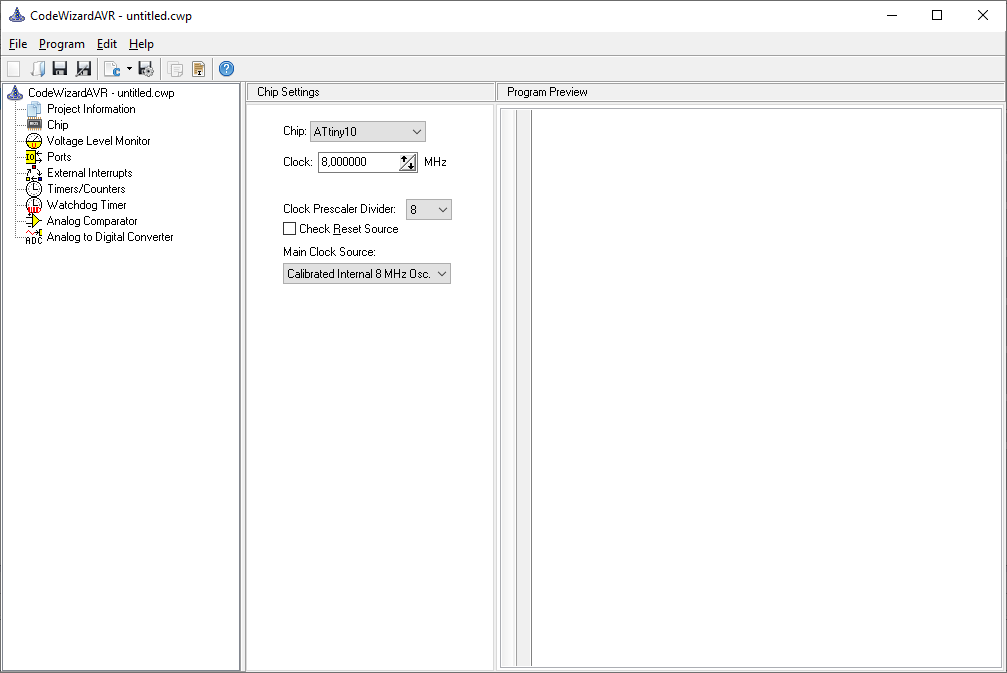Click the Clock value spinner arrows
This screenshot has height=673, width=1007.
(x=408, y=162)
